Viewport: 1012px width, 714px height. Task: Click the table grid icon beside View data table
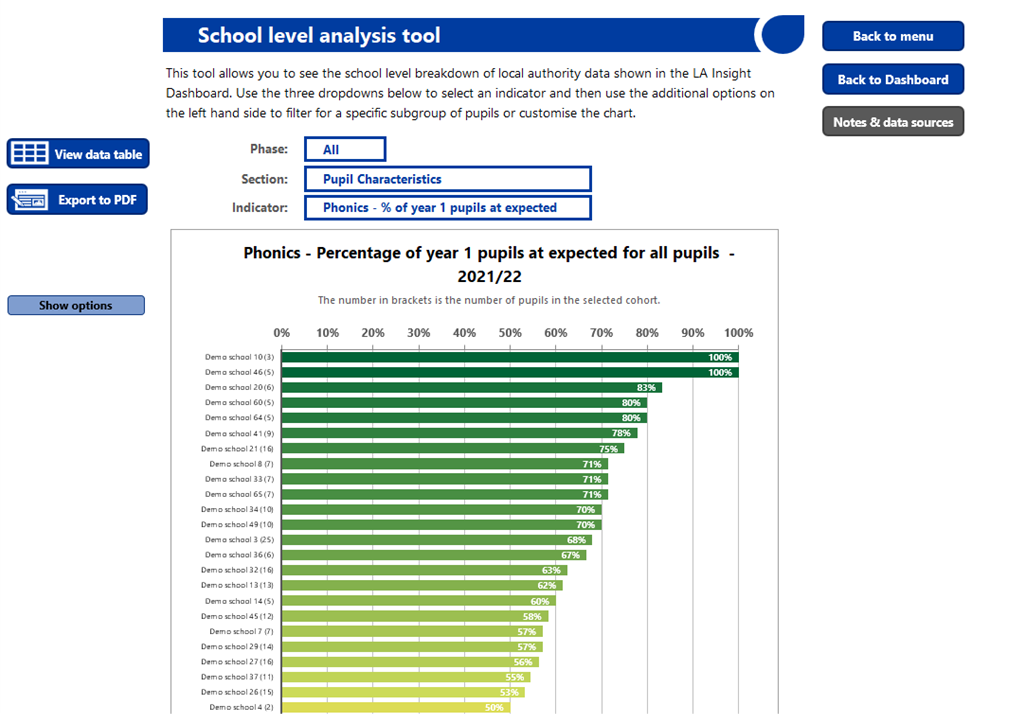click(30, 154)
